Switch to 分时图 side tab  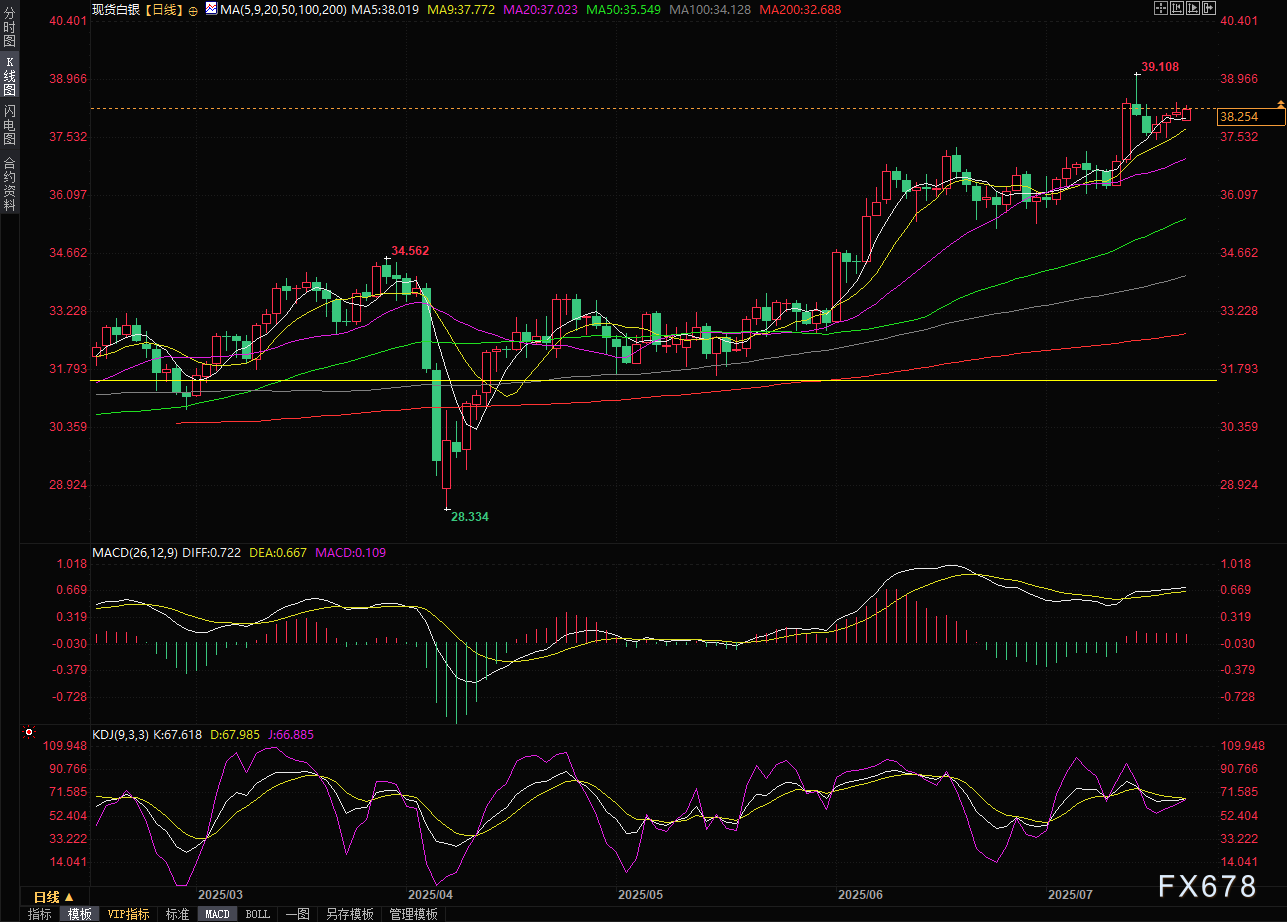coord(9,32)
